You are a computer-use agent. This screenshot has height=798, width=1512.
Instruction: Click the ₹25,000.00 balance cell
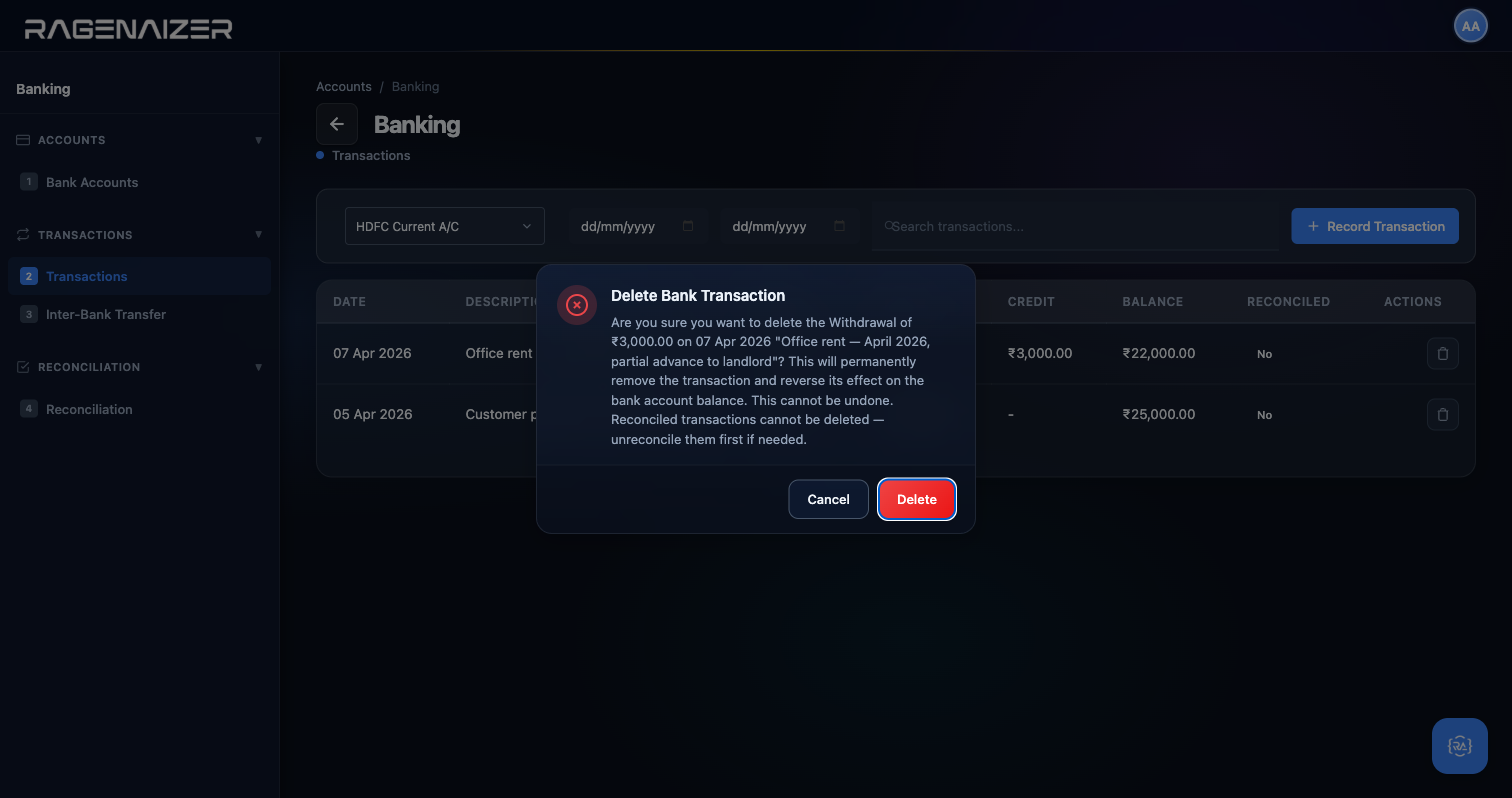tap(1158, 414)
